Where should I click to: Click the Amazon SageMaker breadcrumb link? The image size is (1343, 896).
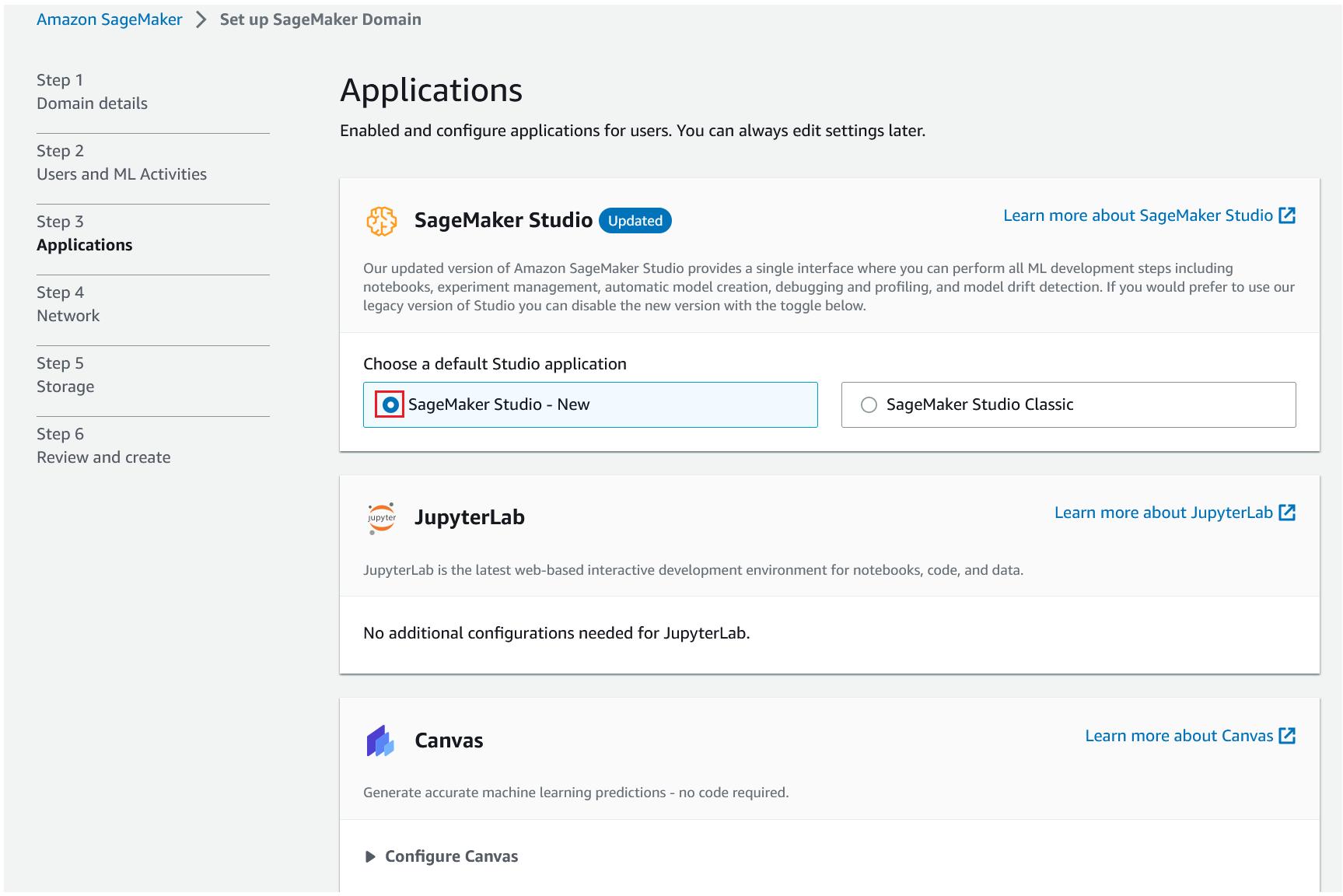tap(110, 19)
